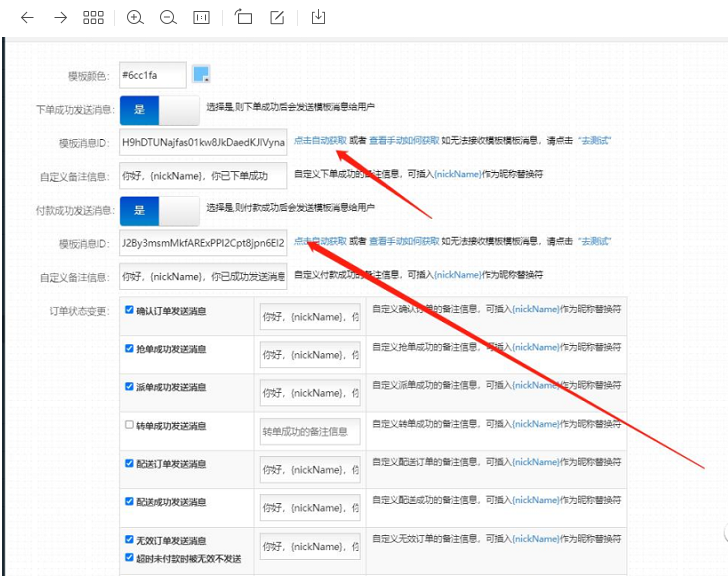This screenshot has width=728, height=576.
Task: Open the thumbnail grid view
Action: 93,18
